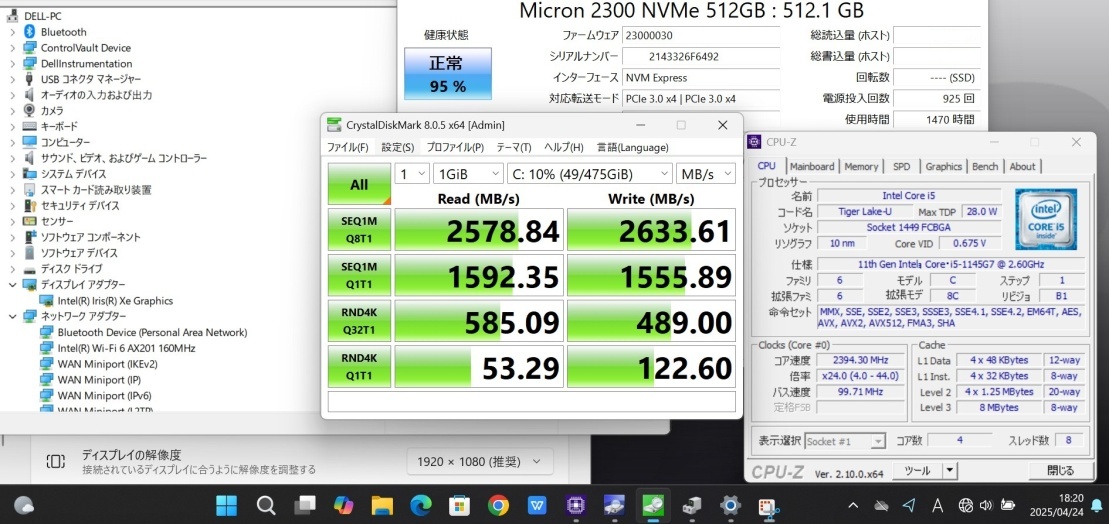Expand the カメラ node
Image resolution: width=1109 pixels, height=524 pixels.
pyautogui.click(x=12, y=111)
